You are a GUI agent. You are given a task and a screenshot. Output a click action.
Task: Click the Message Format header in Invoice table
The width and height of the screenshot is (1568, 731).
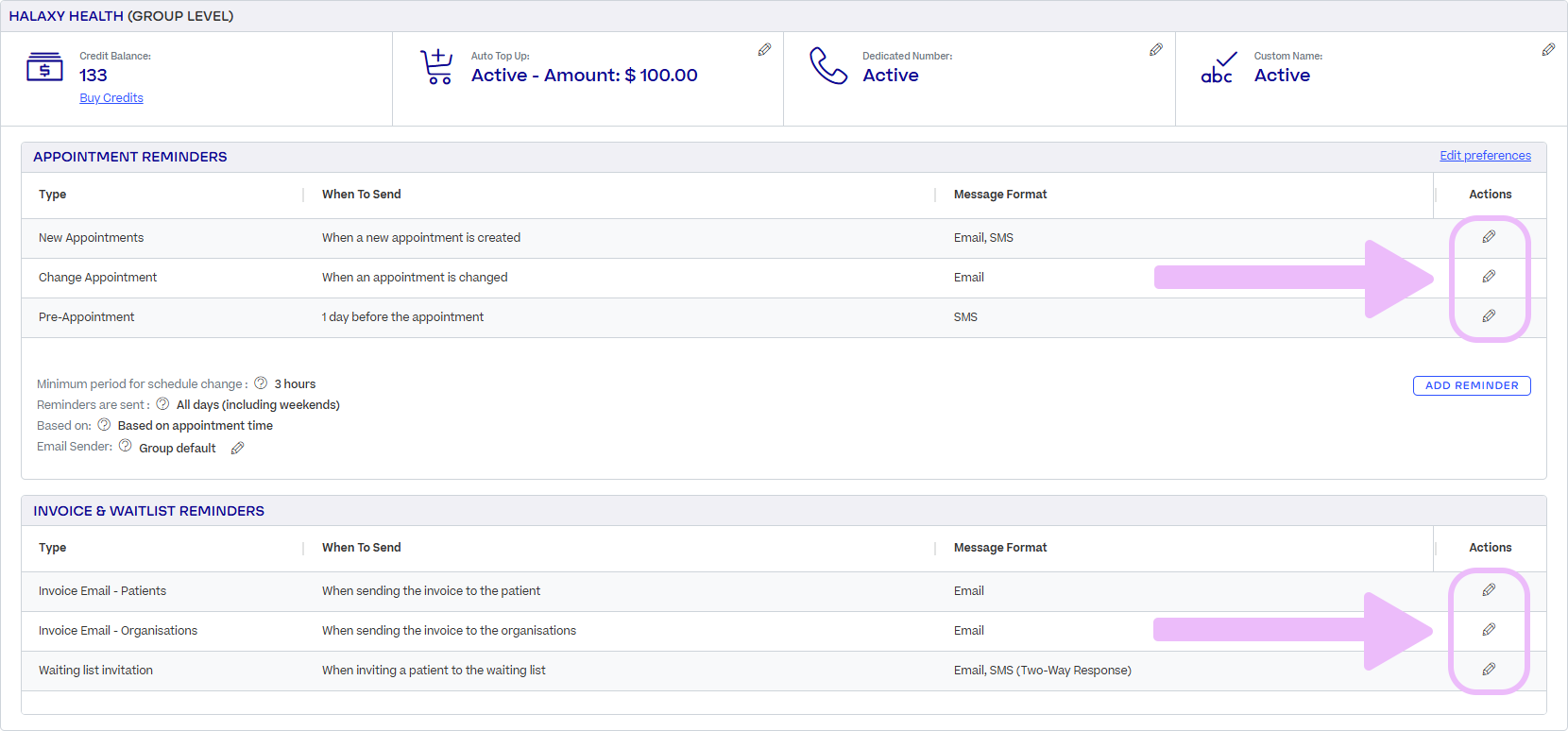[1000, 548]
